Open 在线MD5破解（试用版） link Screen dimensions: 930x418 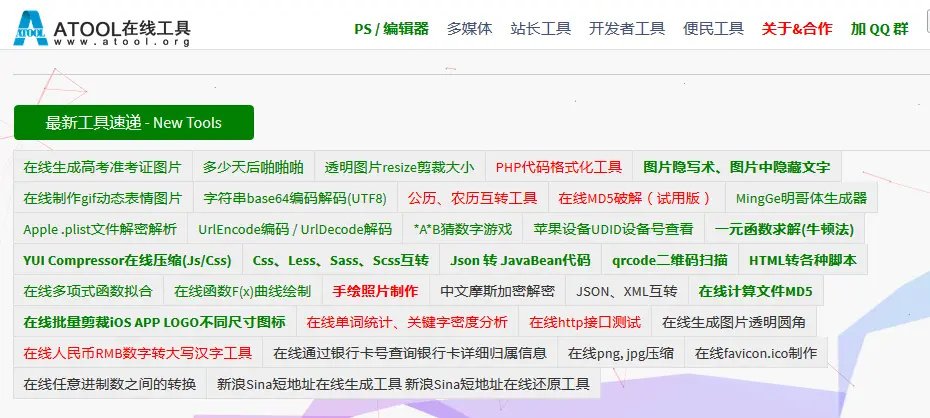[637, 197]
